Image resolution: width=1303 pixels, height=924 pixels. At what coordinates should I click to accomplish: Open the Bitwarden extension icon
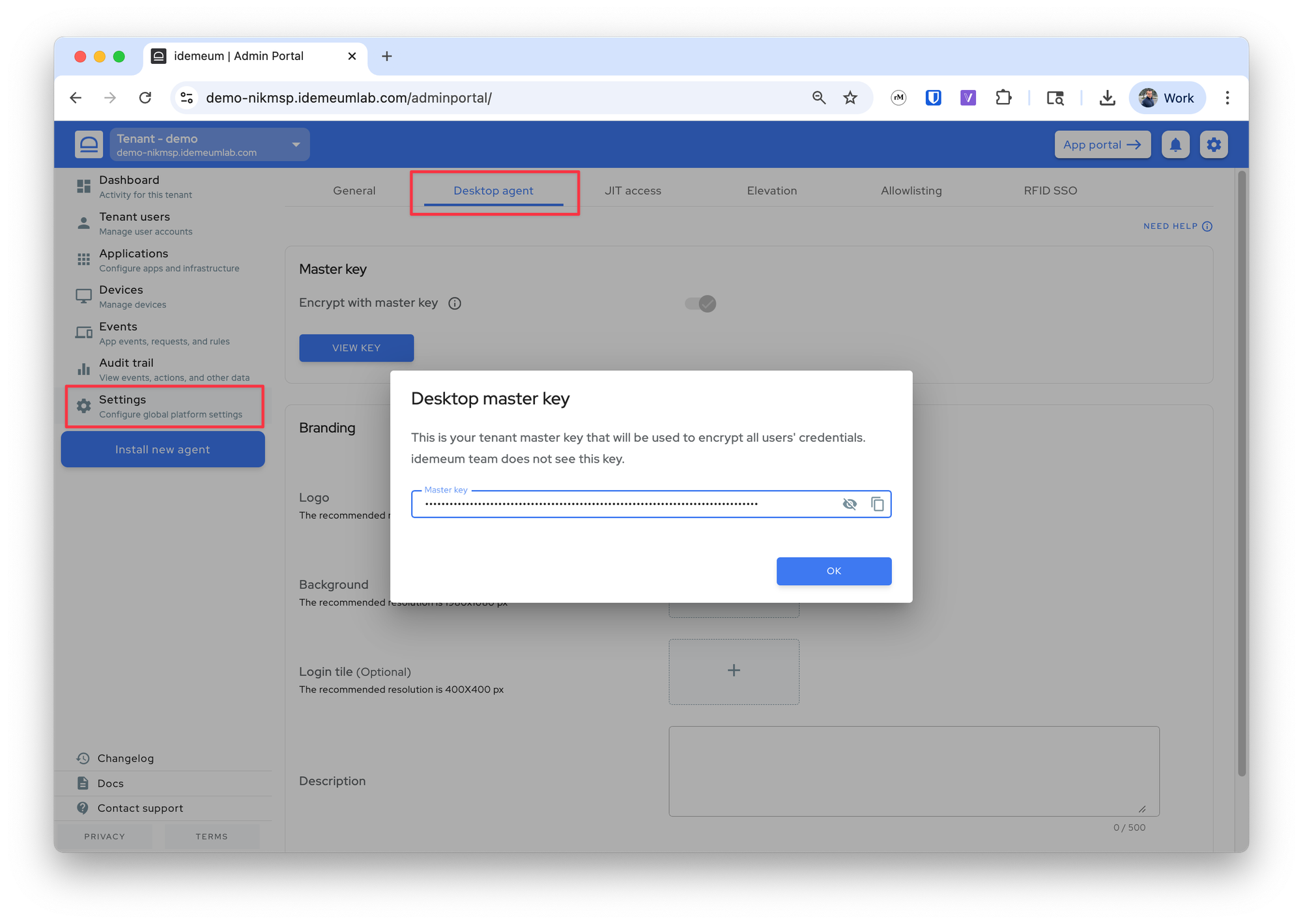pos(933,98)
